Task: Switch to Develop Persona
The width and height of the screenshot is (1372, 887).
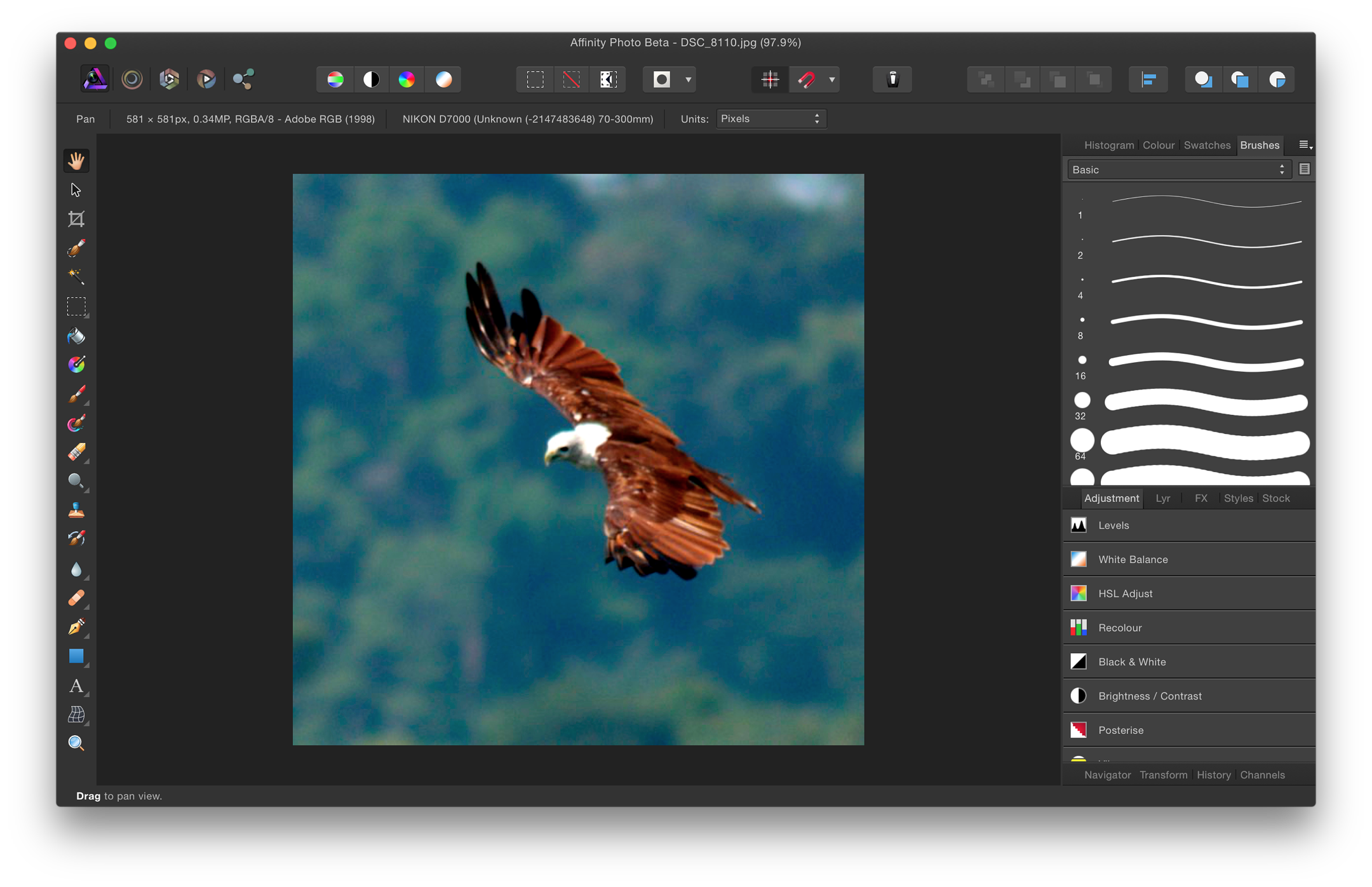Action: [x=169, y=79]
